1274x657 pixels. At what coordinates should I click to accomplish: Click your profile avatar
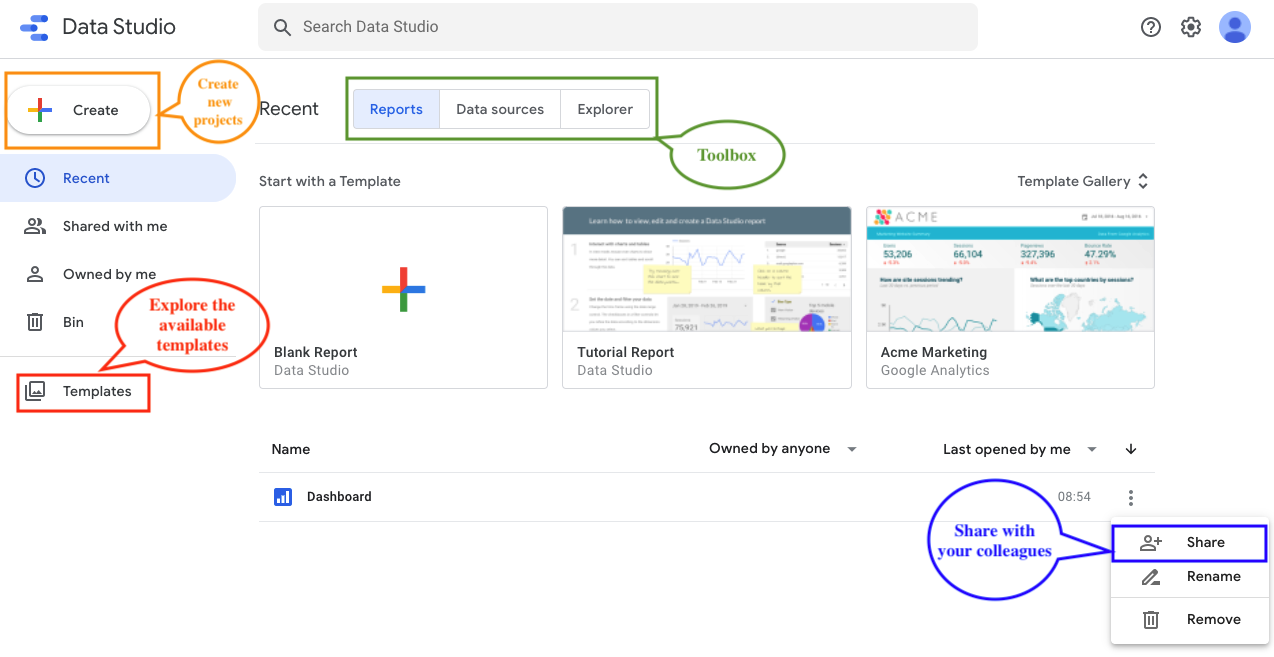coord(1234,27)
